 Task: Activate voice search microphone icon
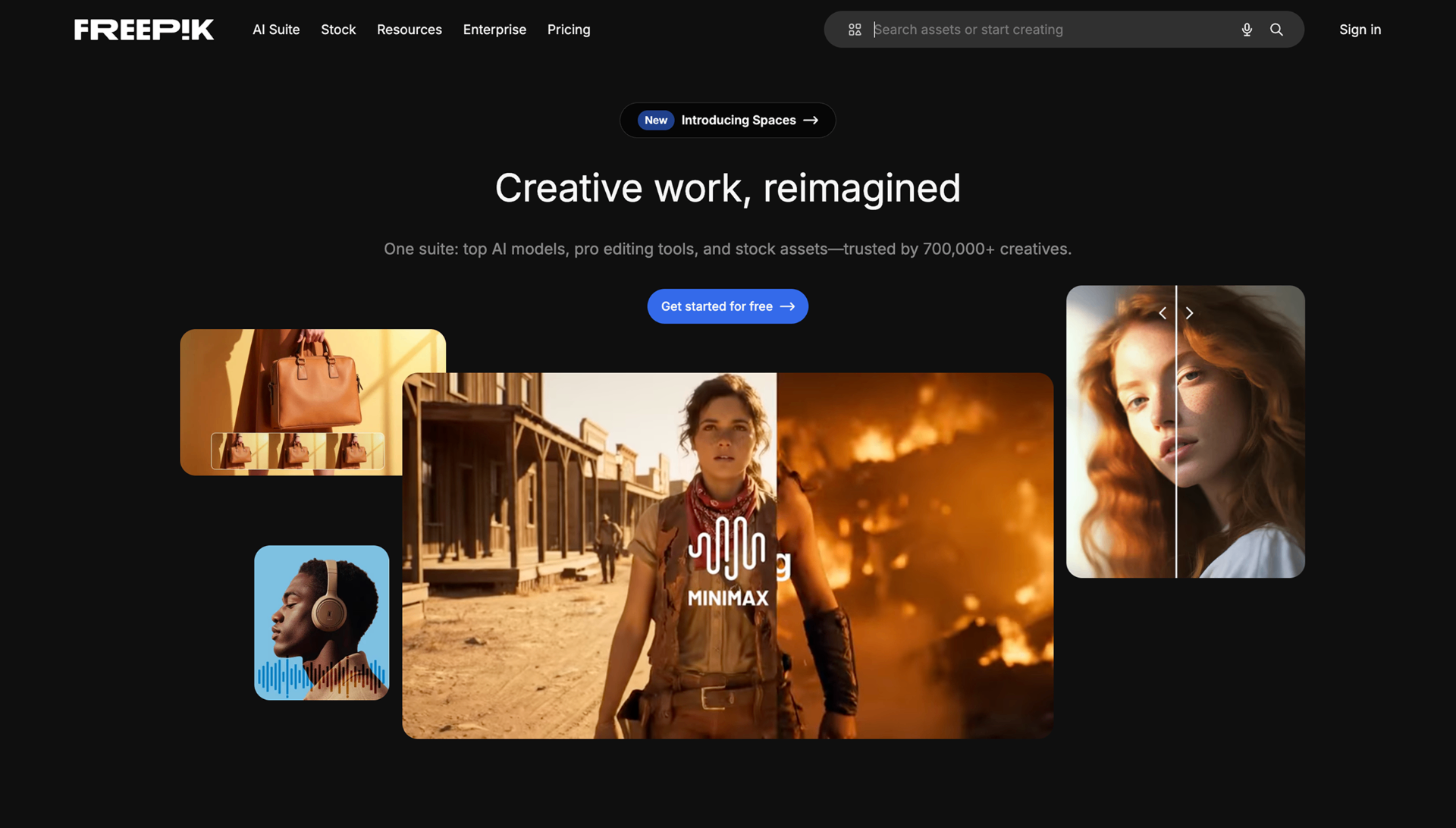(x=1247, y=30)
